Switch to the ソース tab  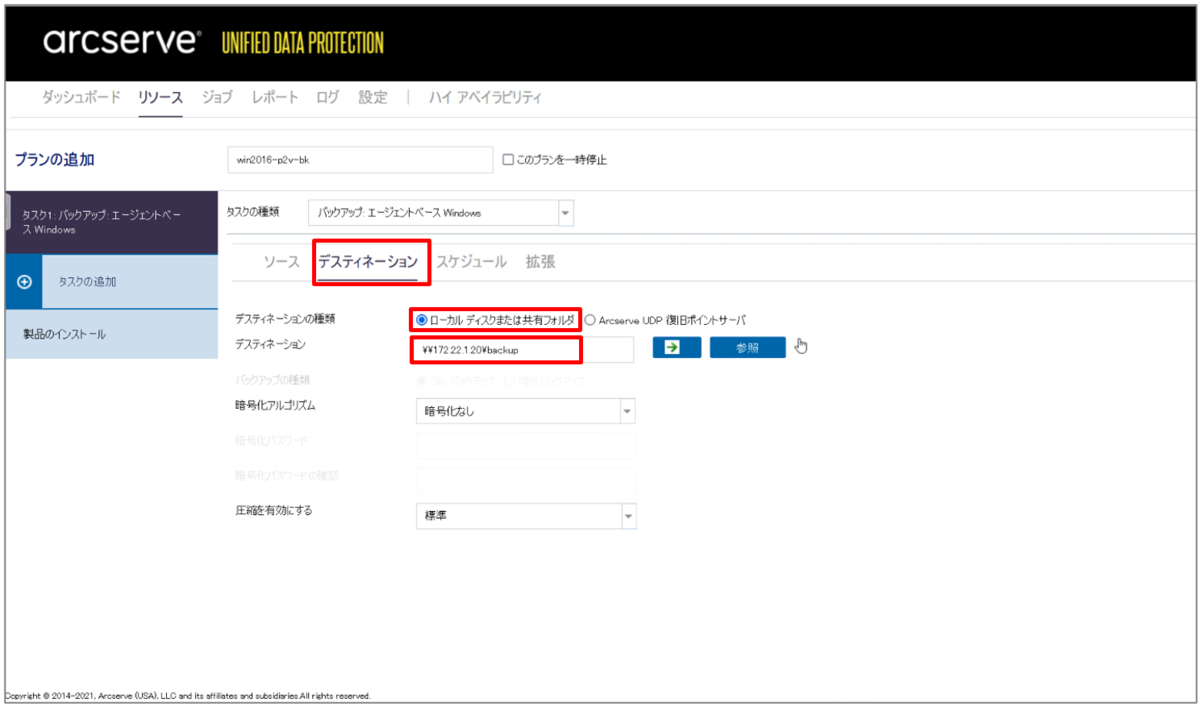tap(281, 262)
